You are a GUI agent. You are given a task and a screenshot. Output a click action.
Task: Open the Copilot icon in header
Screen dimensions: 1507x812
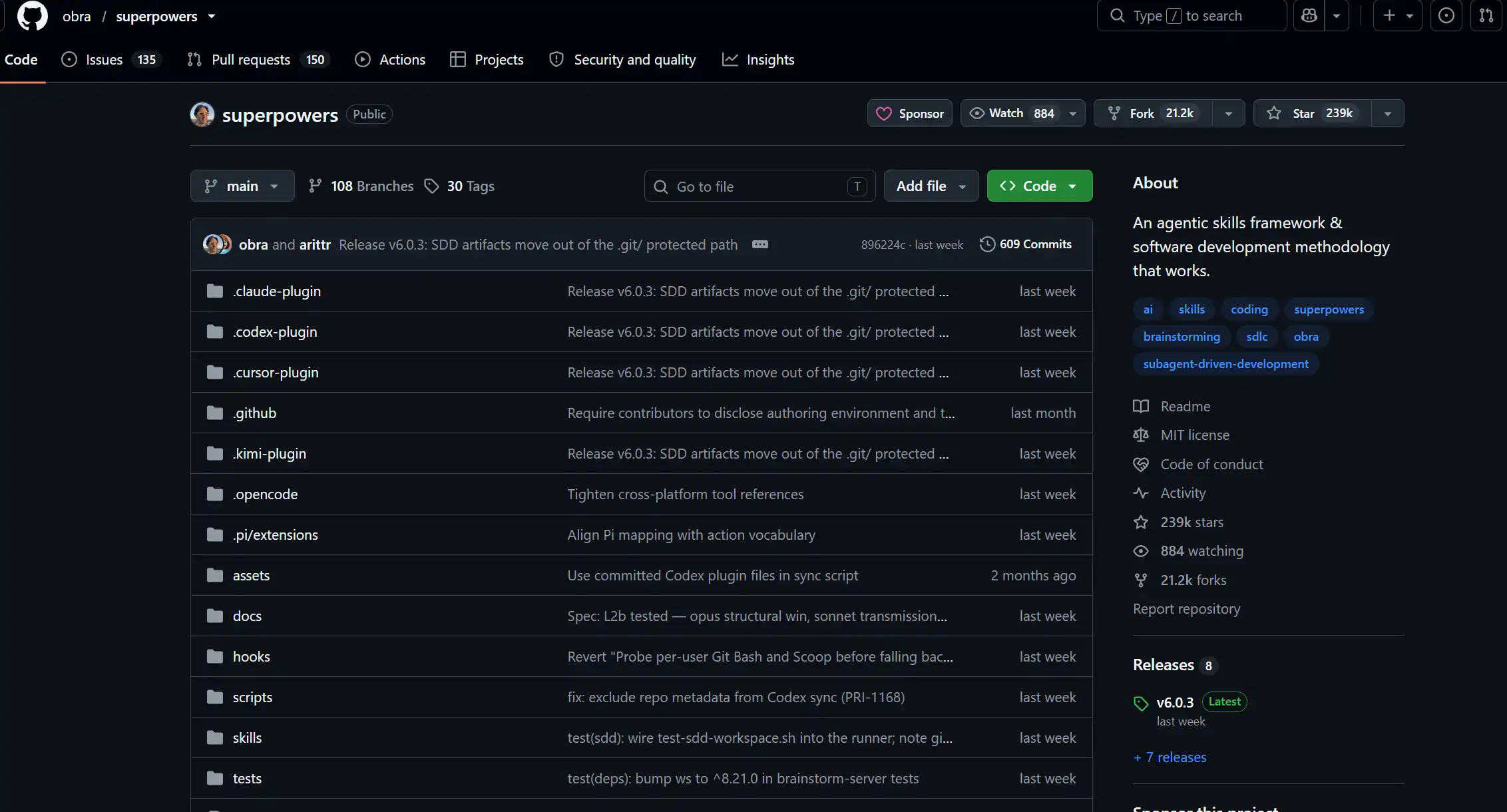pos(1309,16)
